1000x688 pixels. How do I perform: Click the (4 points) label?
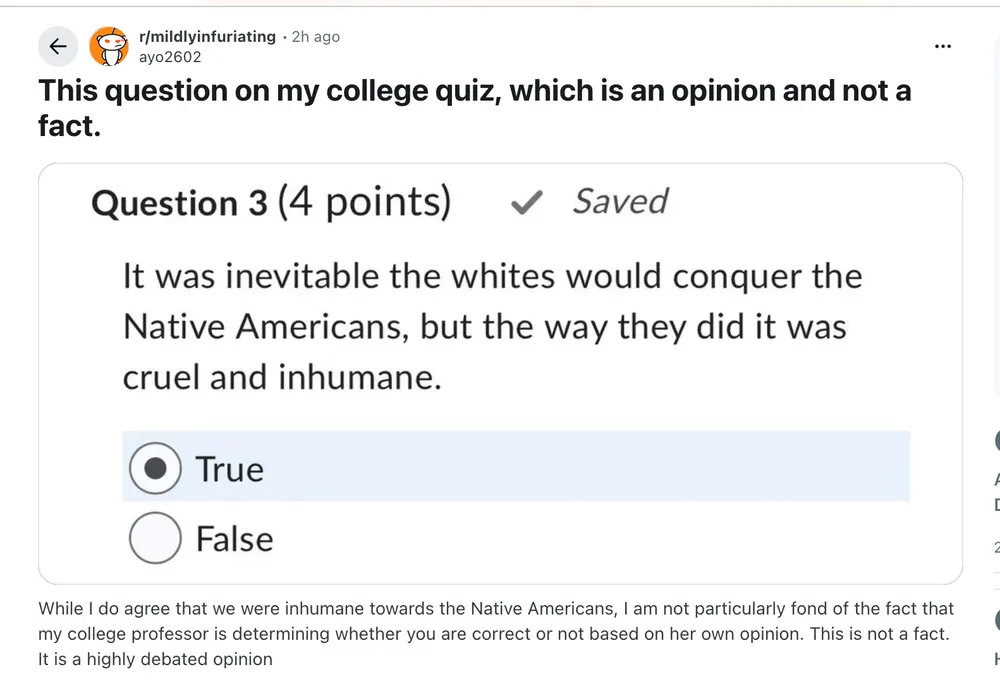(x=364, y=203)
